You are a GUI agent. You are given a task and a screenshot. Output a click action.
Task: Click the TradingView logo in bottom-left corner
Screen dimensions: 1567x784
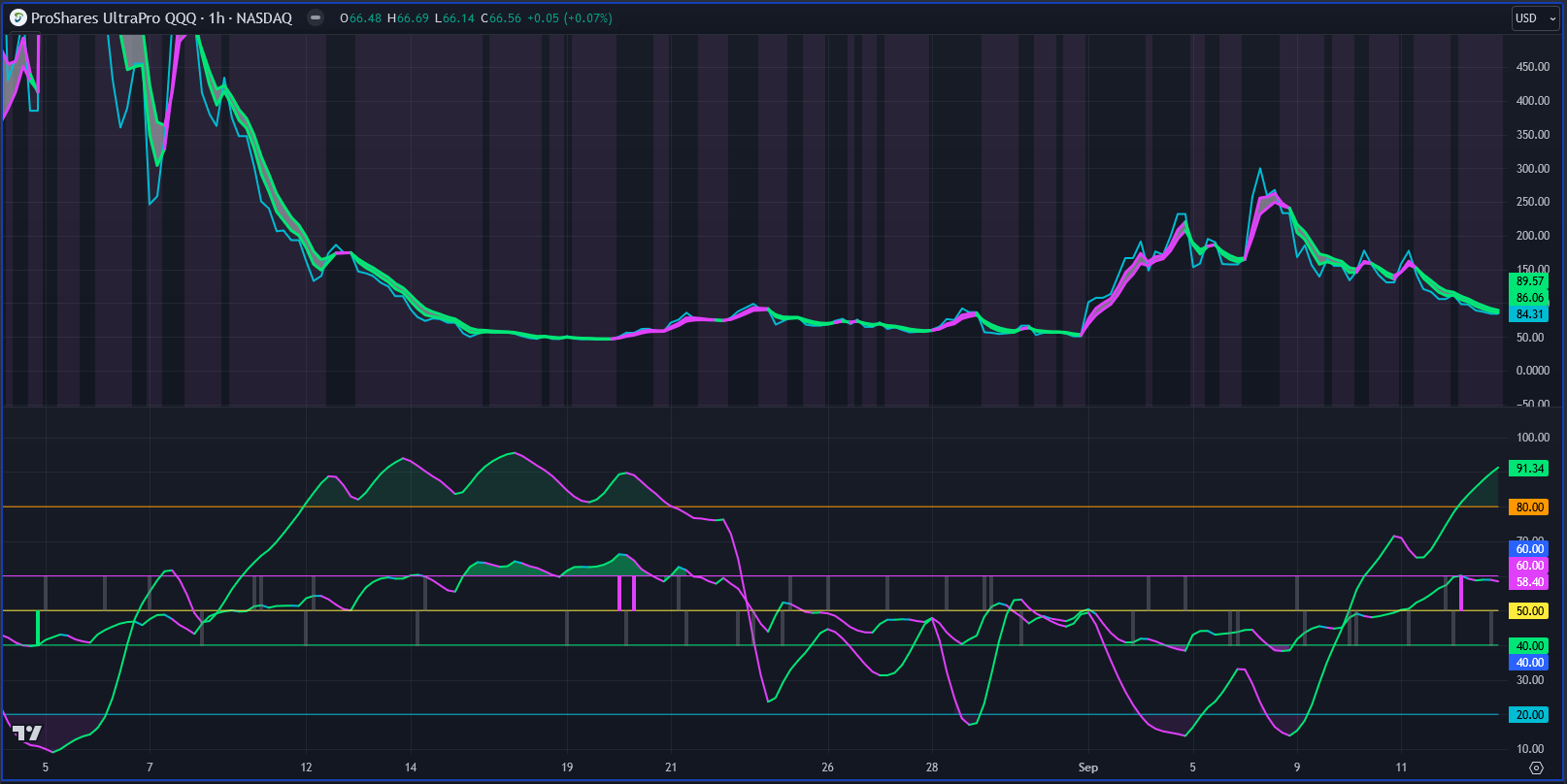coord(27,734)
